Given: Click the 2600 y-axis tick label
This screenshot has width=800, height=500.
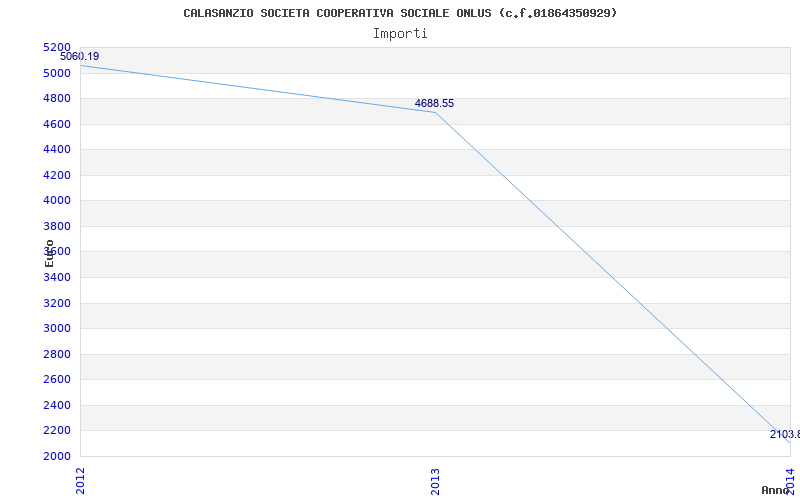Looking at the screenshot, I should 57,380.
